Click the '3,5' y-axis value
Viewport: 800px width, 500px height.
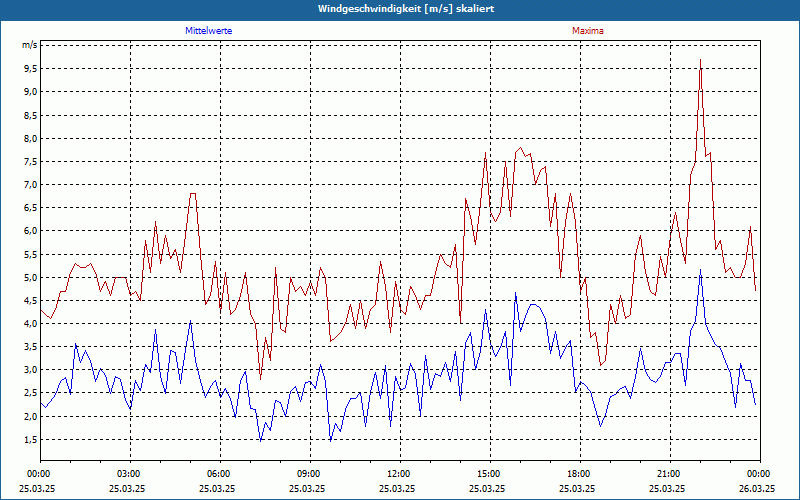click(x=31, y=347)
